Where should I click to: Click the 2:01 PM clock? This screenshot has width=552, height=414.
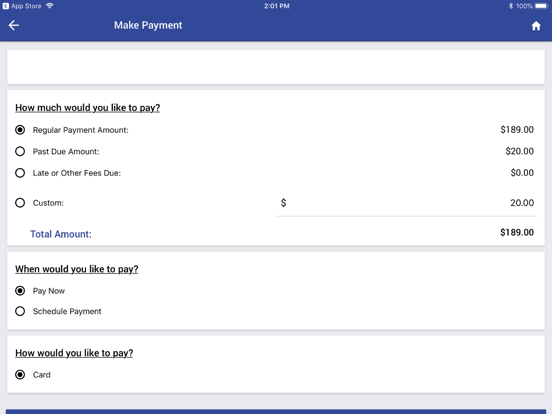tap(277, 6)
